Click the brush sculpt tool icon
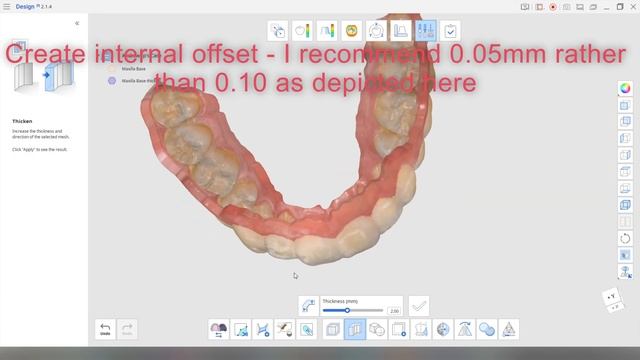Image resolution: width=640 pixels, height=360 pixels. point(284,329)
